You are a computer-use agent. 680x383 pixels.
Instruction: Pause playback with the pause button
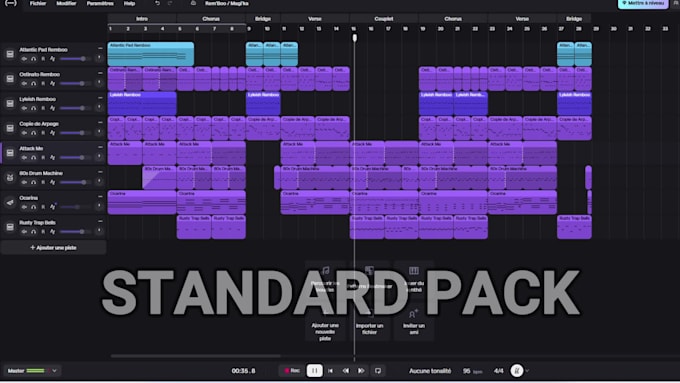[x=314, y=371]
